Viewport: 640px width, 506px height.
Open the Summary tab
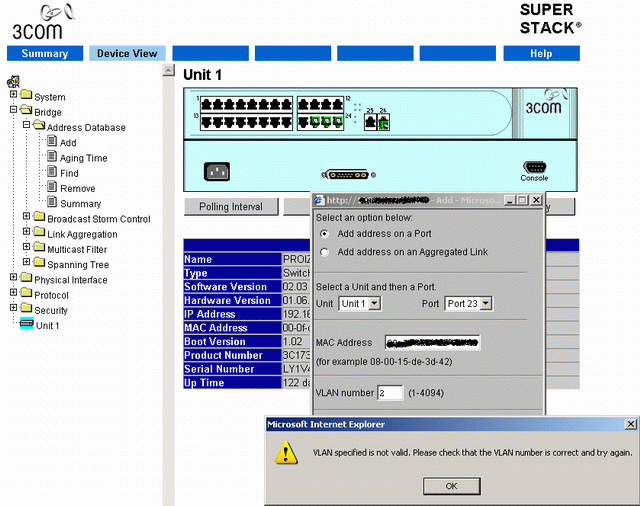(45, 53)
